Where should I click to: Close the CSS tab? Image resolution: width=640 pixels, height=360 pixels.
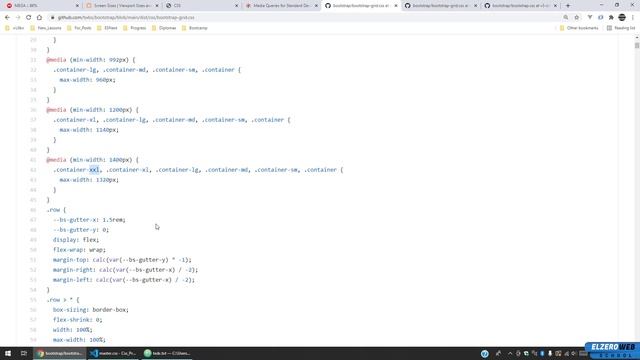pos(236,6)
